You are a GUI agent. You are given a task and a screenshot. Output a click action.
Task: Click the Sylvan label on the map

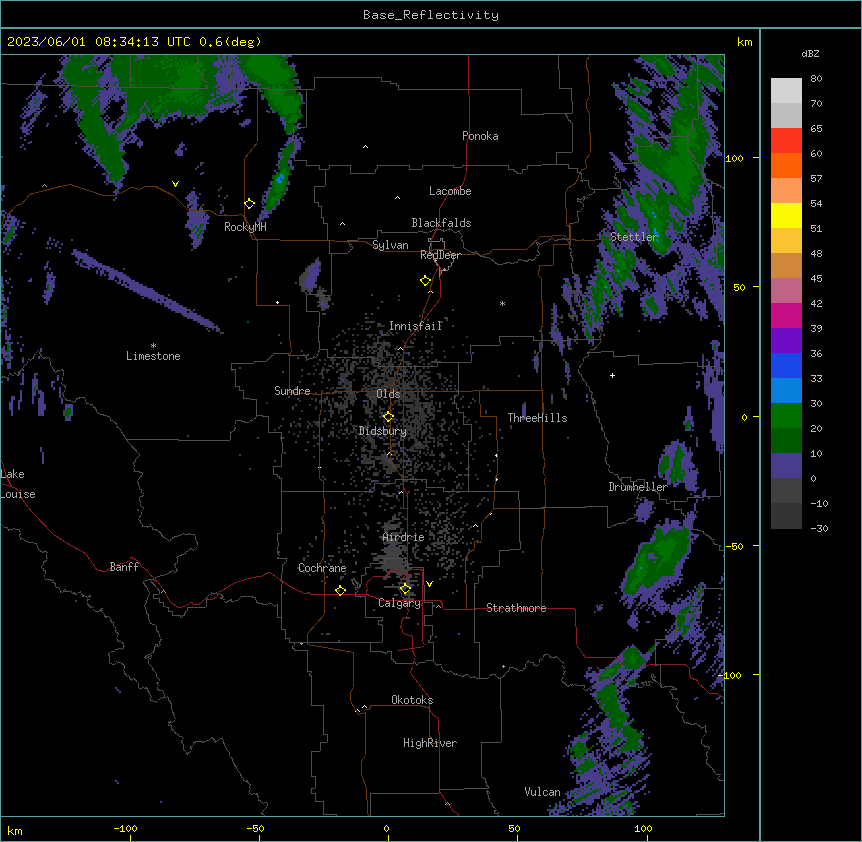(390, 245)
